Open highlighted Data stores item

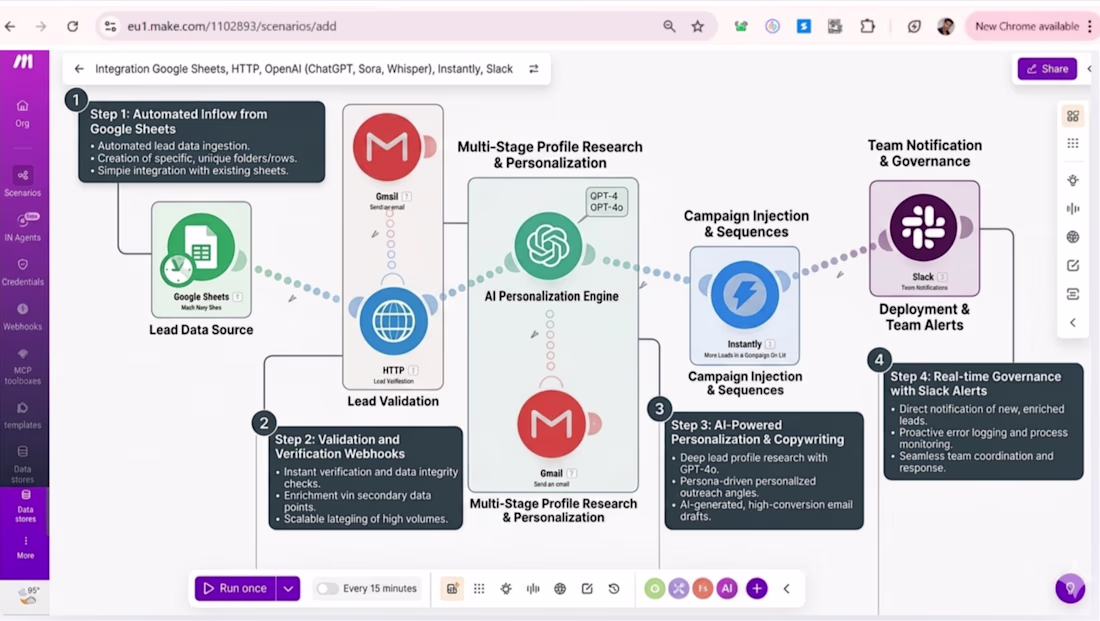tap(25, 507)
